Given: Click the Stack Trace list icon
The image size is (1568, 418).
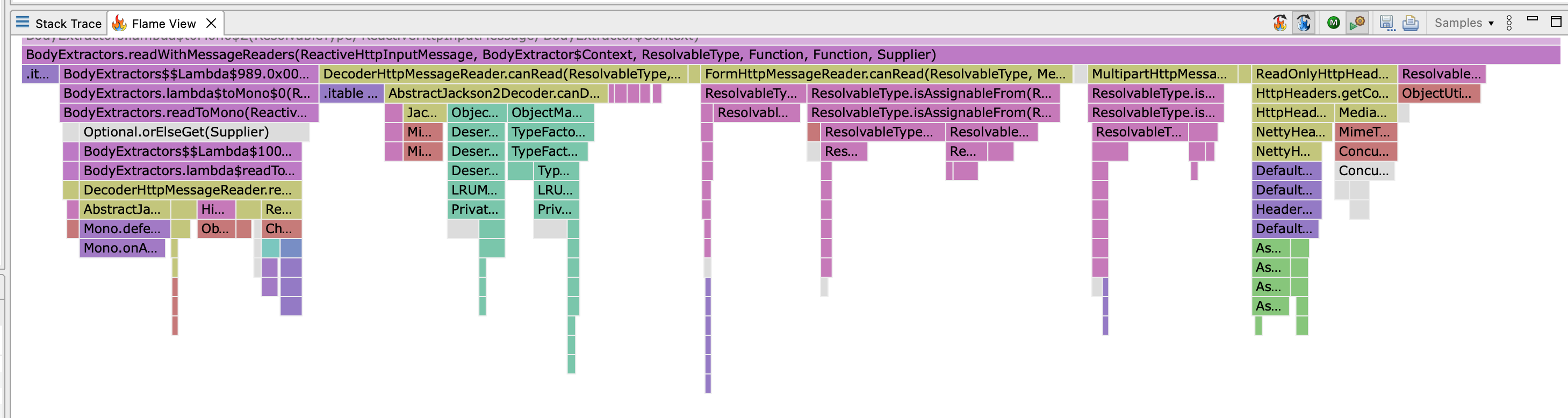Looking at the screenshot, I should pyautogui.click(x=23, y=23).
